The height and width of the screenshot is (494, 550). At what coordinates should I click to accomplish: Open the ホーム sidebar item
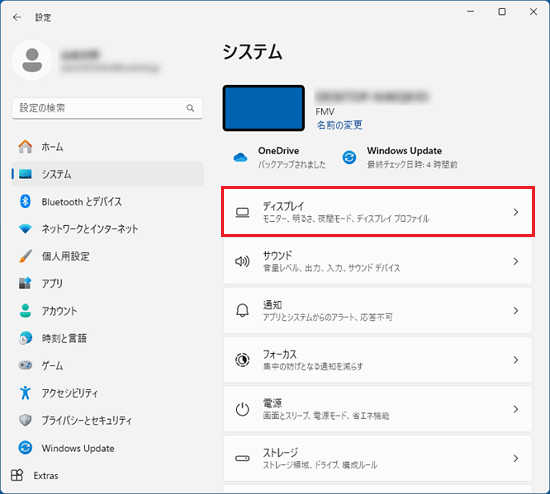tap(107, 147)
